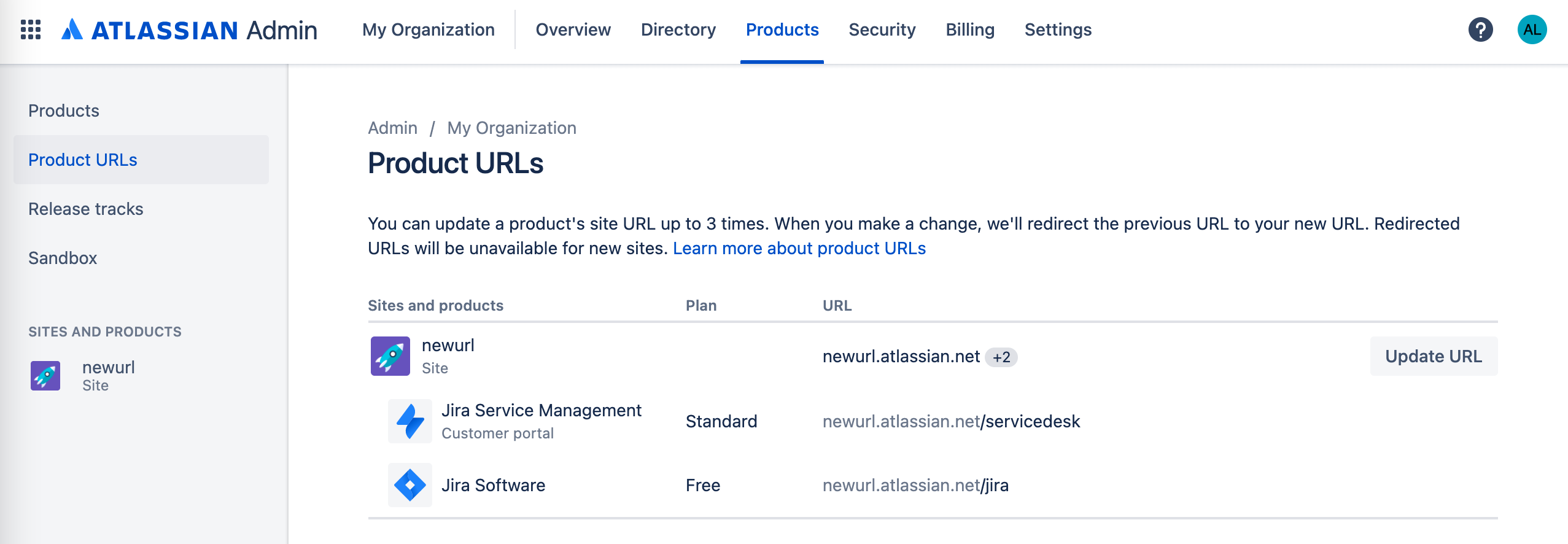Select the Overview tab
Screen dimensions: 1568x544
(573, 29)
